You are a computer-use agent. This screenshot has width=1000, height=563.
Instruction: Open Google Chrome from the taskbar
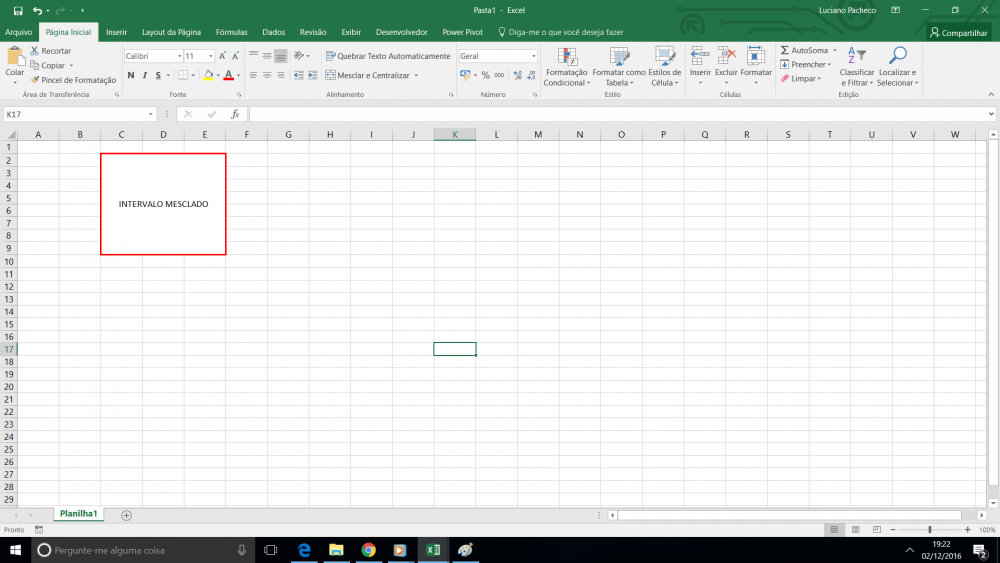tap(368, 550)
